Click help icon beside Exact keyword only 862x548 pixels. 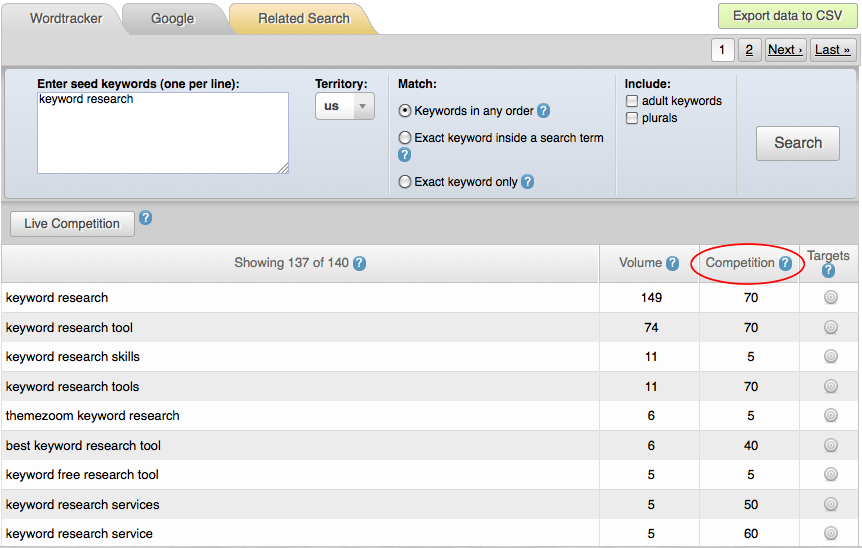tap(527, 182)
